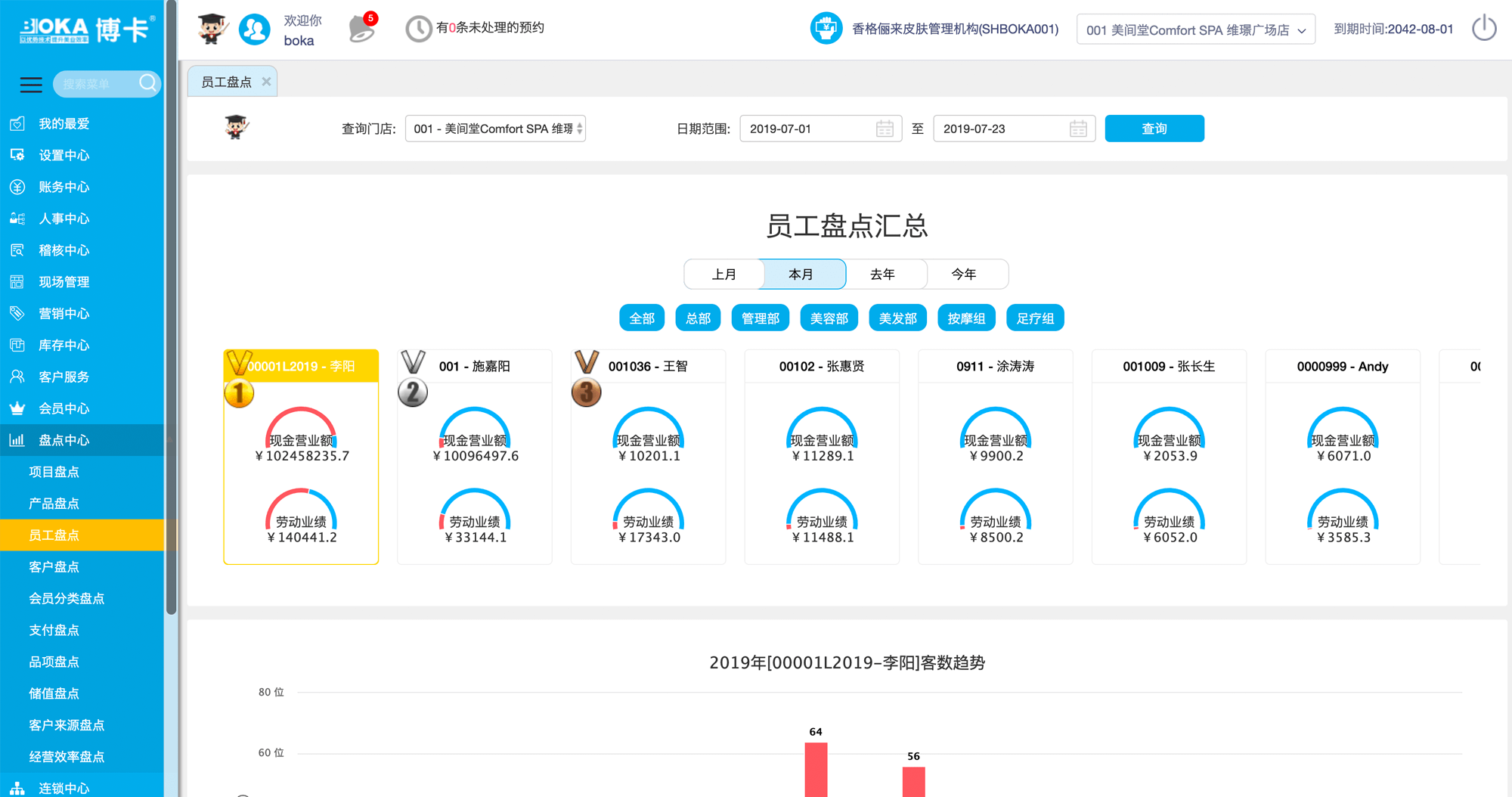The image size is (1512, 797).
Task: Click the hamburger menu icon in sidebar
Action: tap(31, 85)
